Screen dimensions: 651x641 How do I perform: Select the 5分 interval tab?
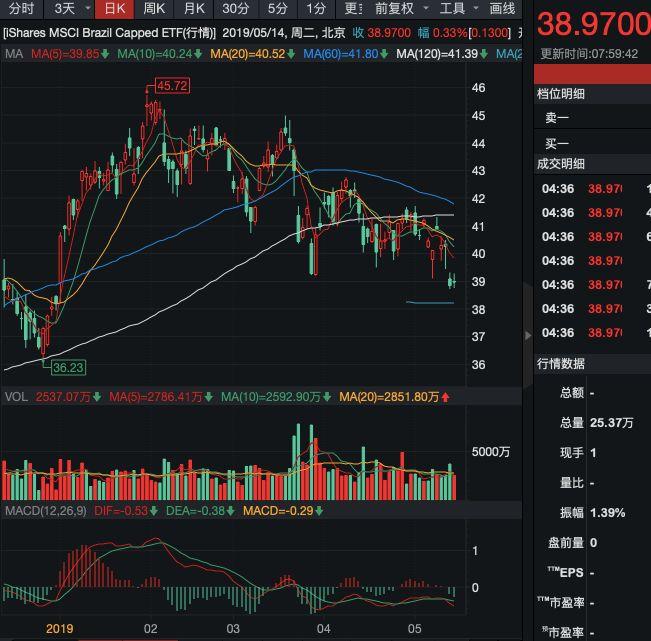[x=277, y=9]
